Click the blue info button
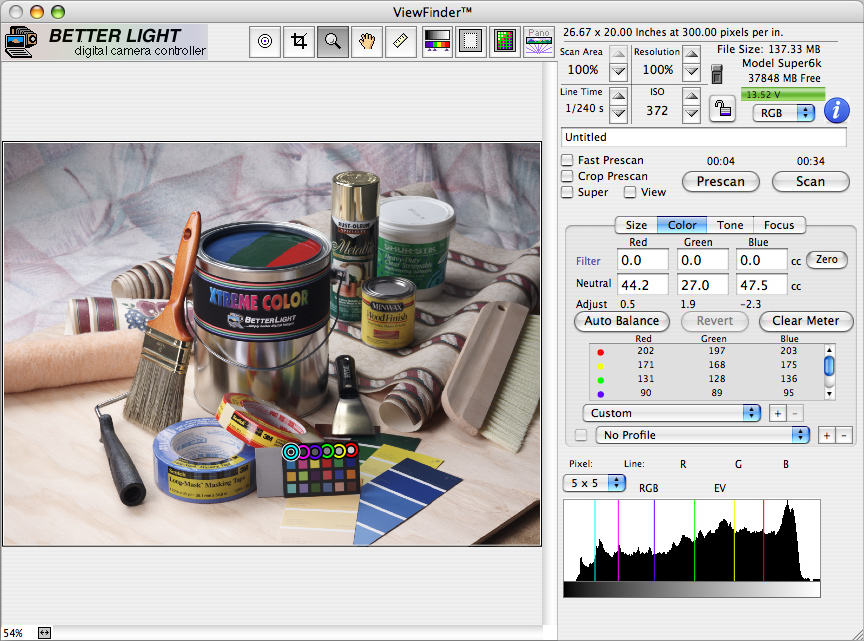 coord(836,112)
